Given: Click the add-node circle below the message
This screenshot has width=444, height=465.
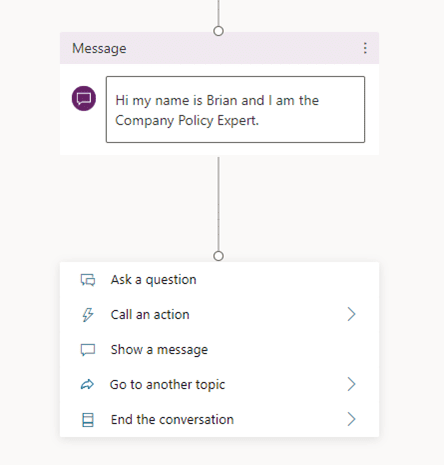Looking at the screenshot, I should point(218,256).
